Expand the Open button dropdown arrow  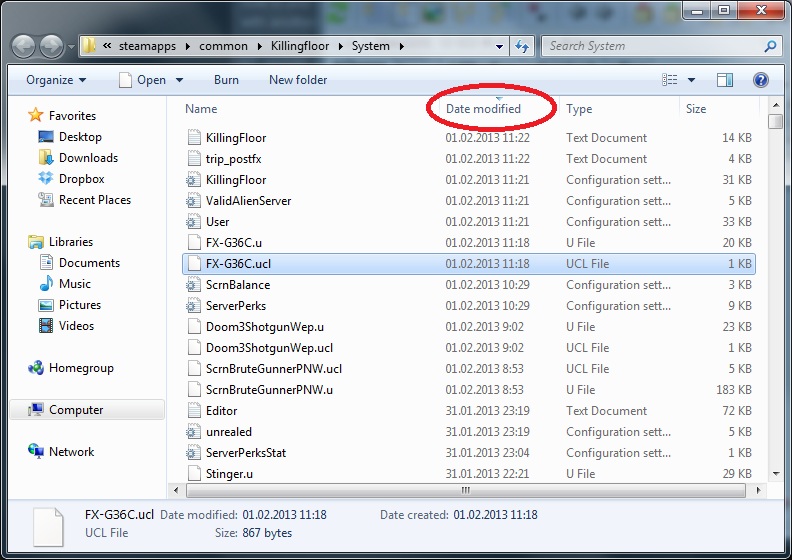[180, 80]
